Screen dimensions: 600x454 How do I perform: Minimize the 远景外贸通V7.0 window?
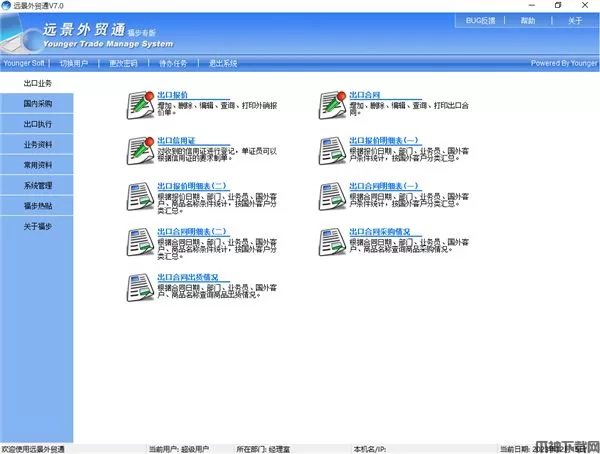tap(532, 5)
